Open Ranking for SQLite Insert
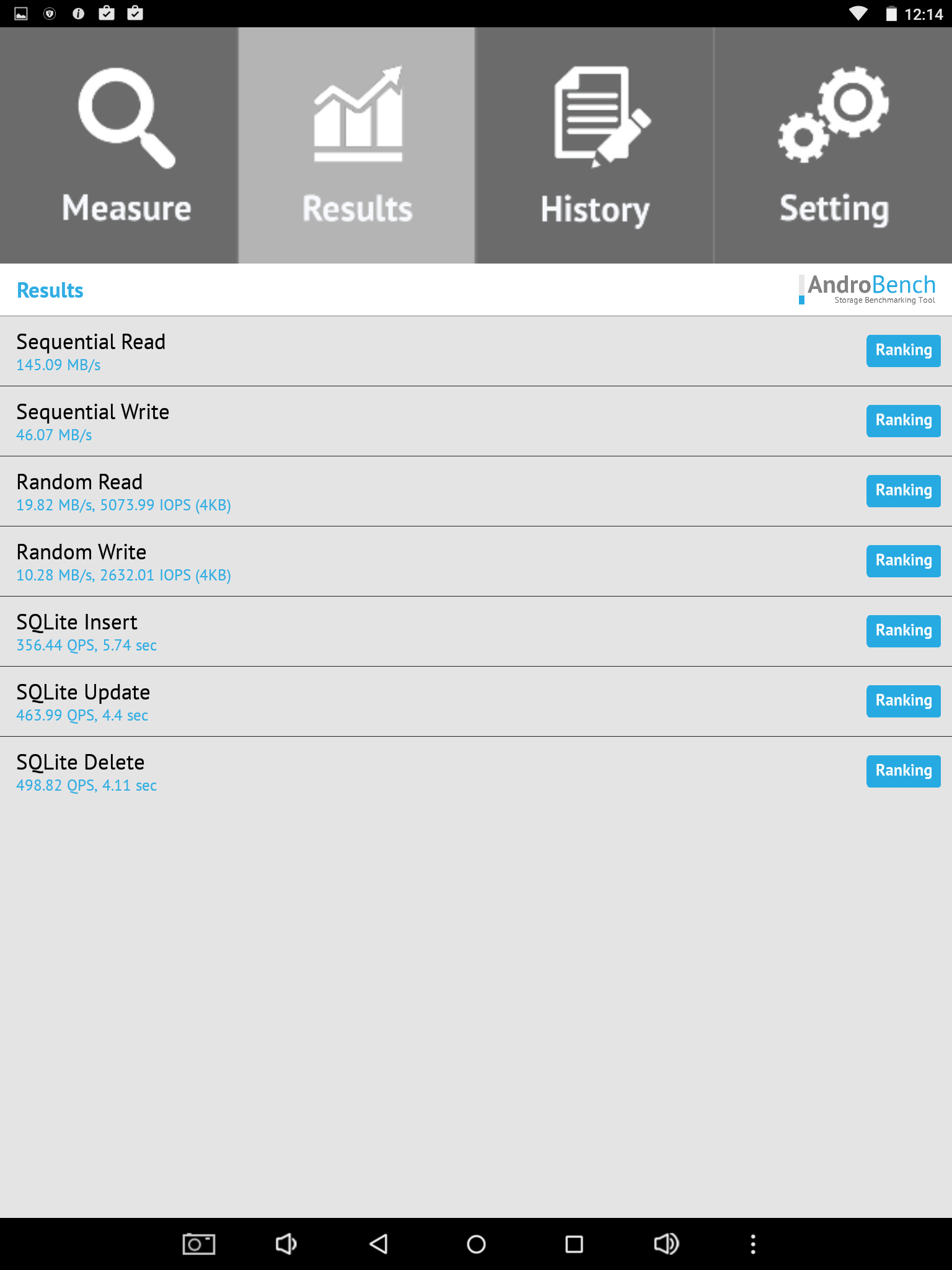The image size is (952, 1270). pyautogui.click(x=903, y=631)
